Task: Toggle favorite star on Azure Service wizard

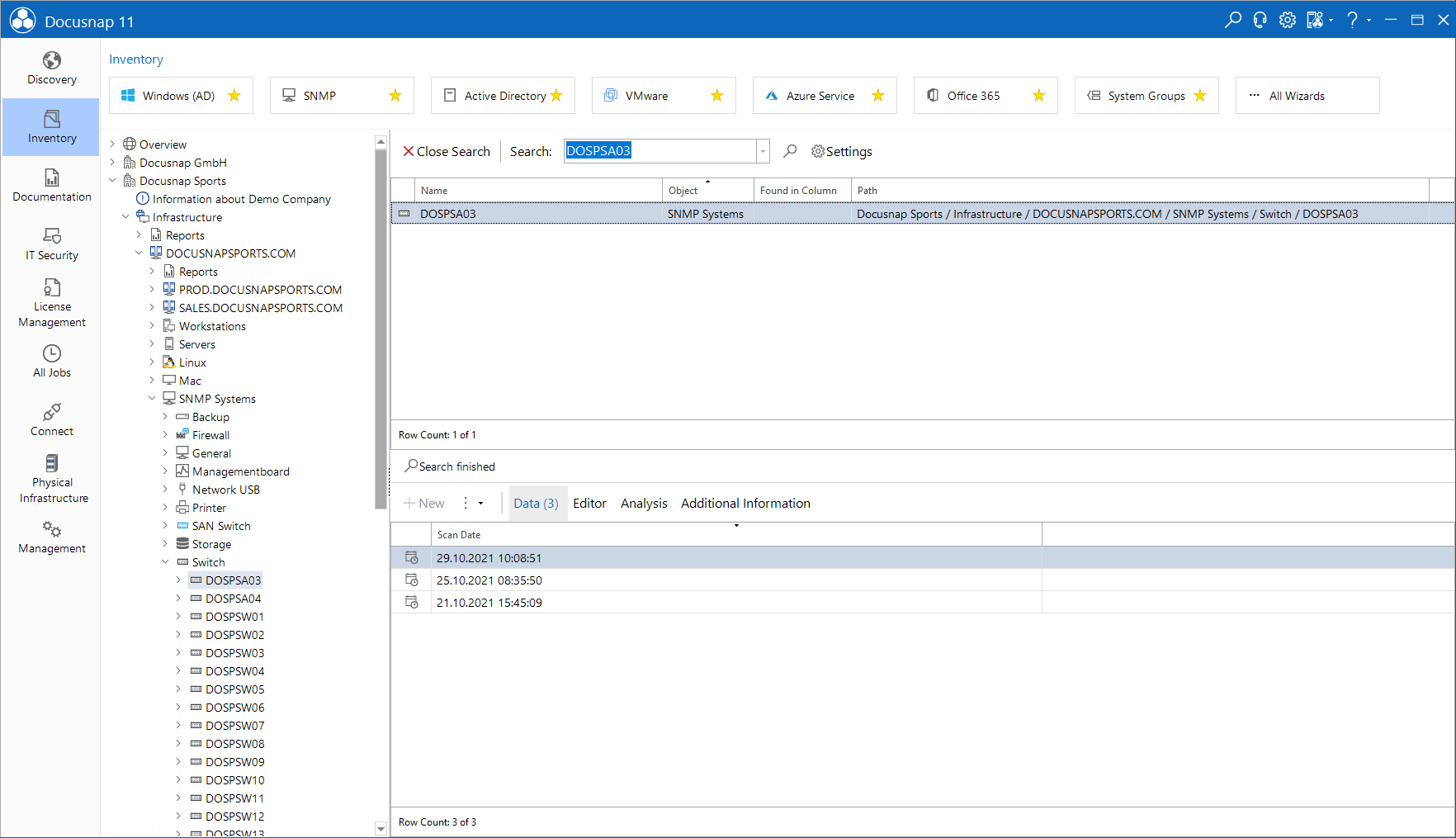Action: point(878,96)
